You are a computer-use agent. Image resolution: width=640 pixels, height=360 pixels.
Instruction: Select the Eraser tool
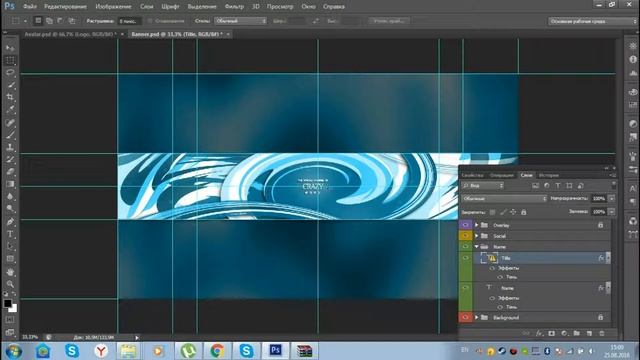(x=10, y=171)
